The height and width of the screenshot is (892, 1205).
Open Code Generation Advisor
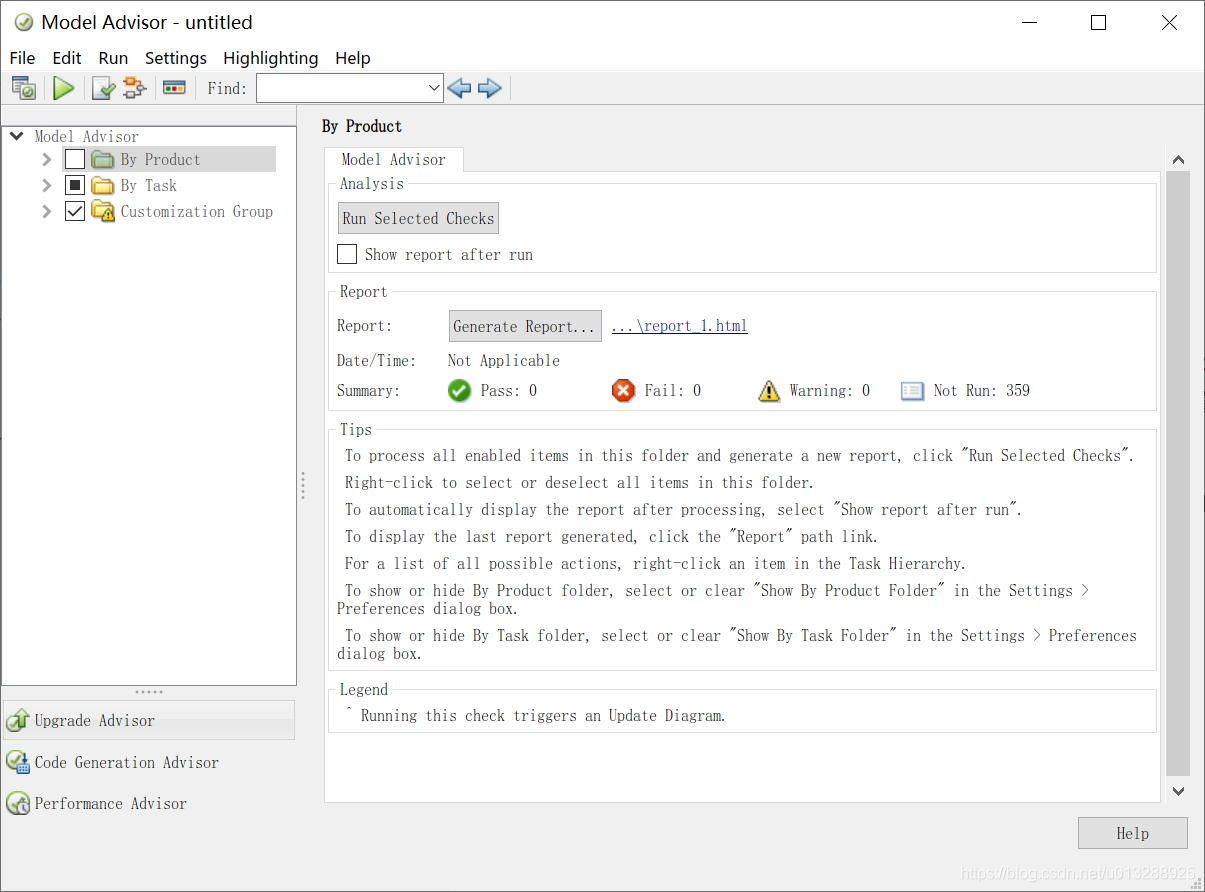click(x=112, y=762)
